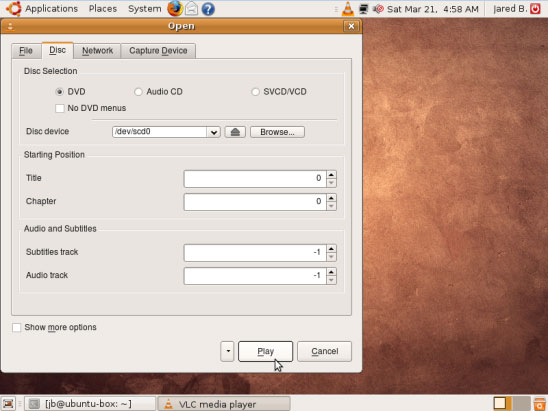The width and height of the screenshot is (548, 411).
Task: Decrease the Chapter spinner value
Action: [x=331, y=207]
